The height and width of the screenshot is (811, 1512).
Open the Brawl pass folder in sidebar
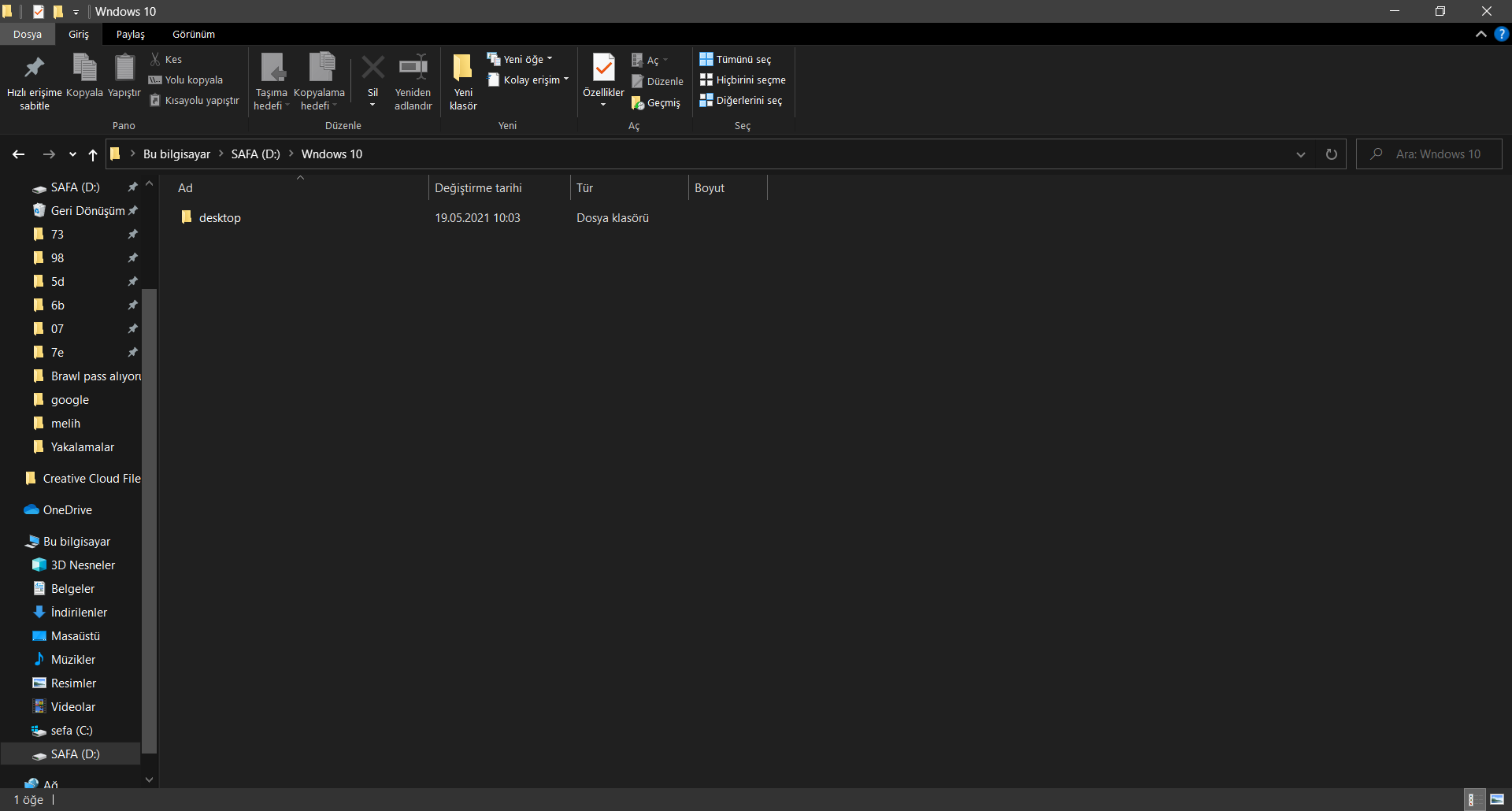86,376
